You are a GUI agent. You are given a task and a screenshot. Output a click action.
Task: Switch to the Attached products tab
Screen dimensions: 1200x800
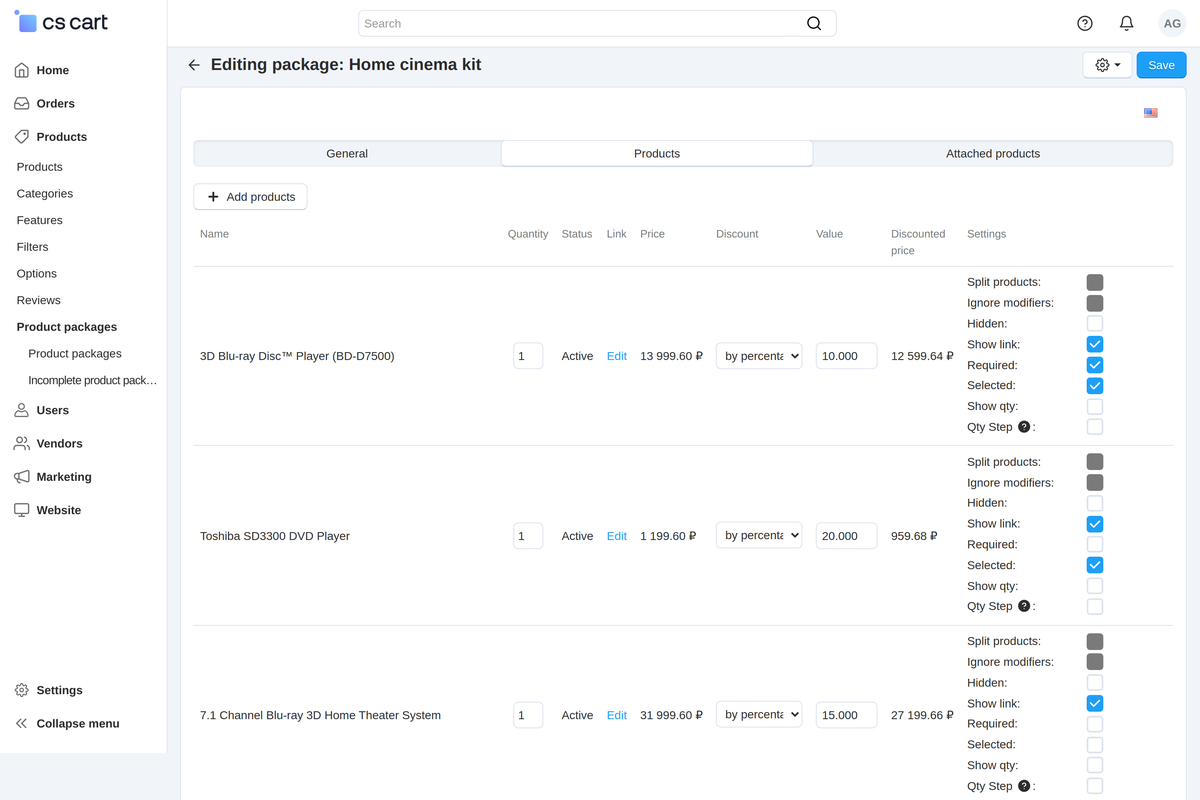click(993, 153)
